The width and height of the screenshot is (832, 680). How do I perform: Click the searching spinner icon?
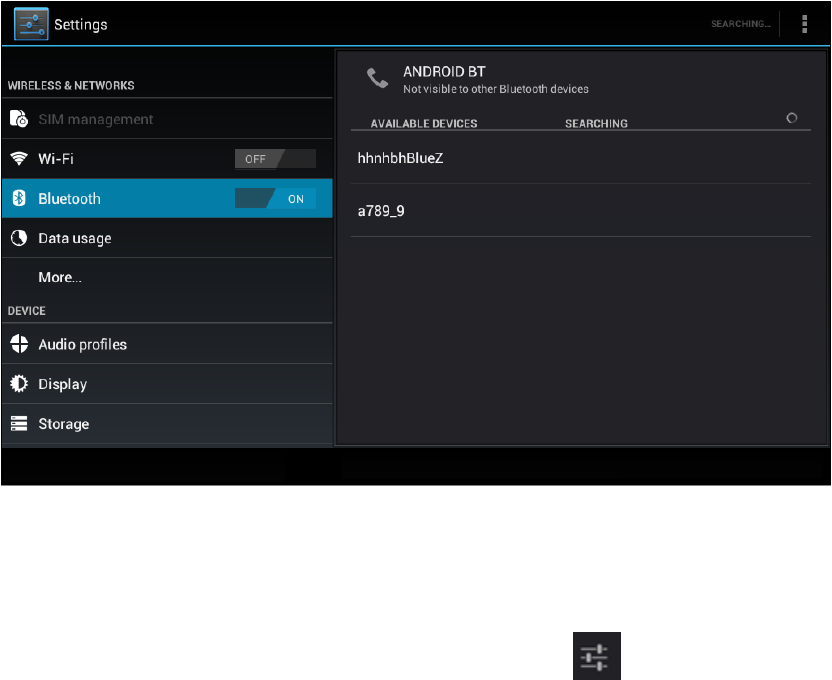pos(792,118)
